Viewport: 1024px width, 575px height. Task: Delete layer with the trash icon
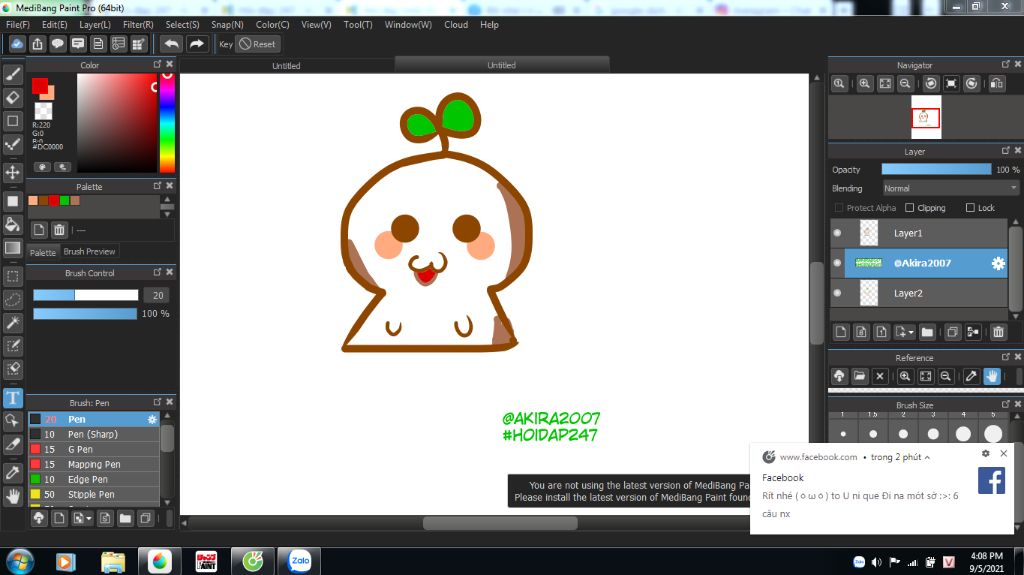click(998, 332)
